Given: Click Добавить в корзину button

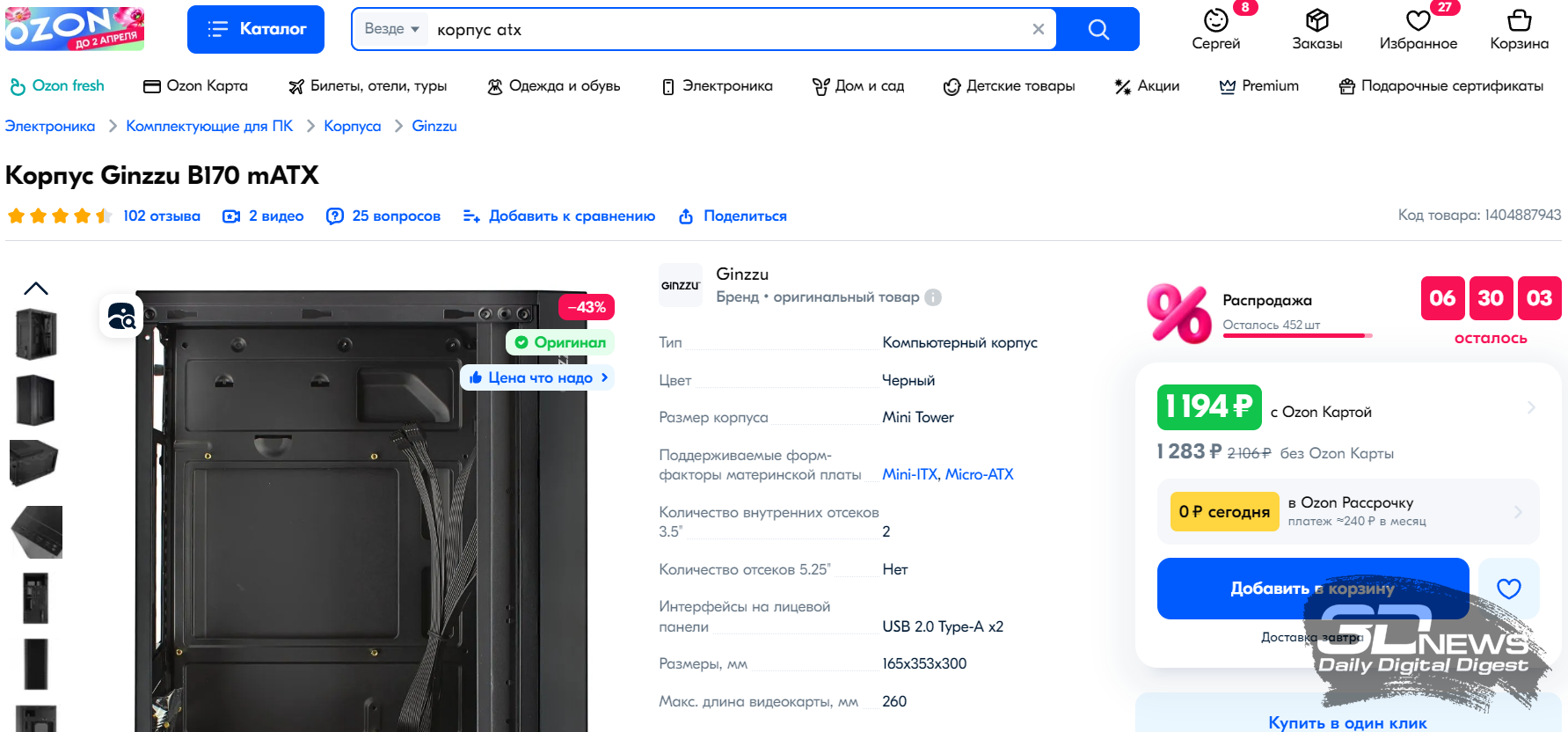Looking at the screenshot, I should 1313,589.
